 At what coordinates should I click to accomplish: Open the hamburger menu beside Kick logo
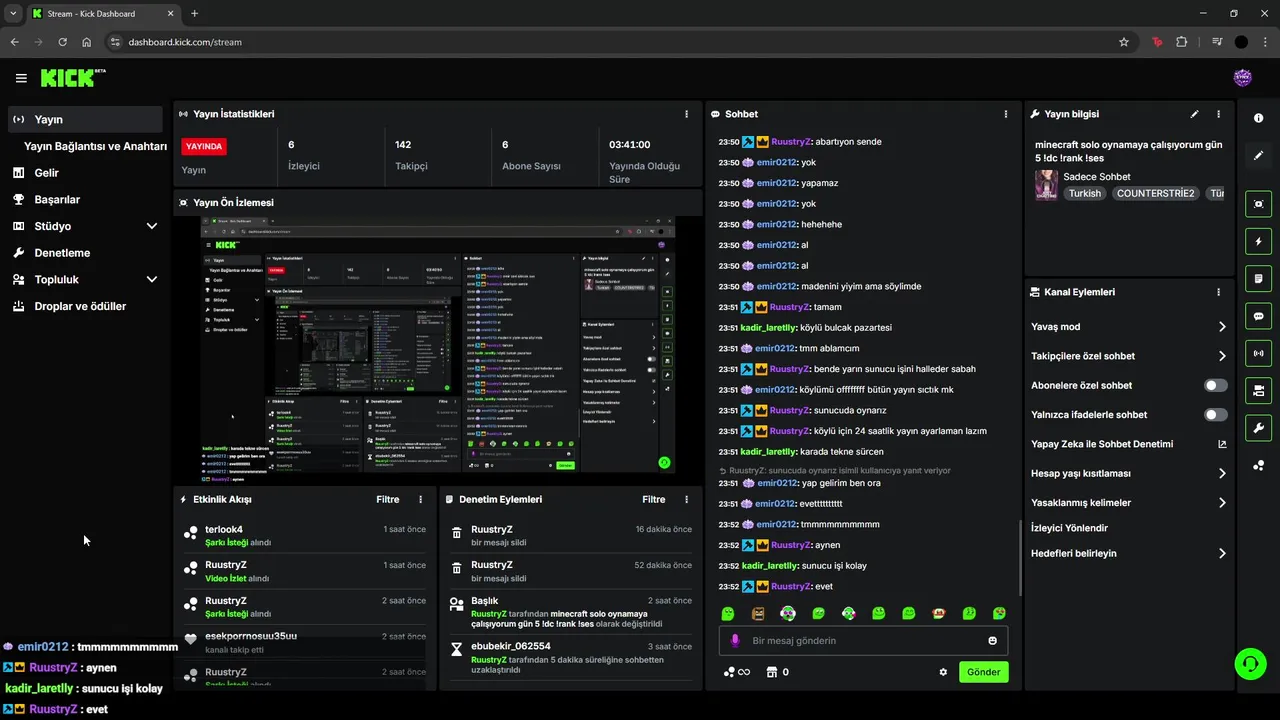pos(21,78)
